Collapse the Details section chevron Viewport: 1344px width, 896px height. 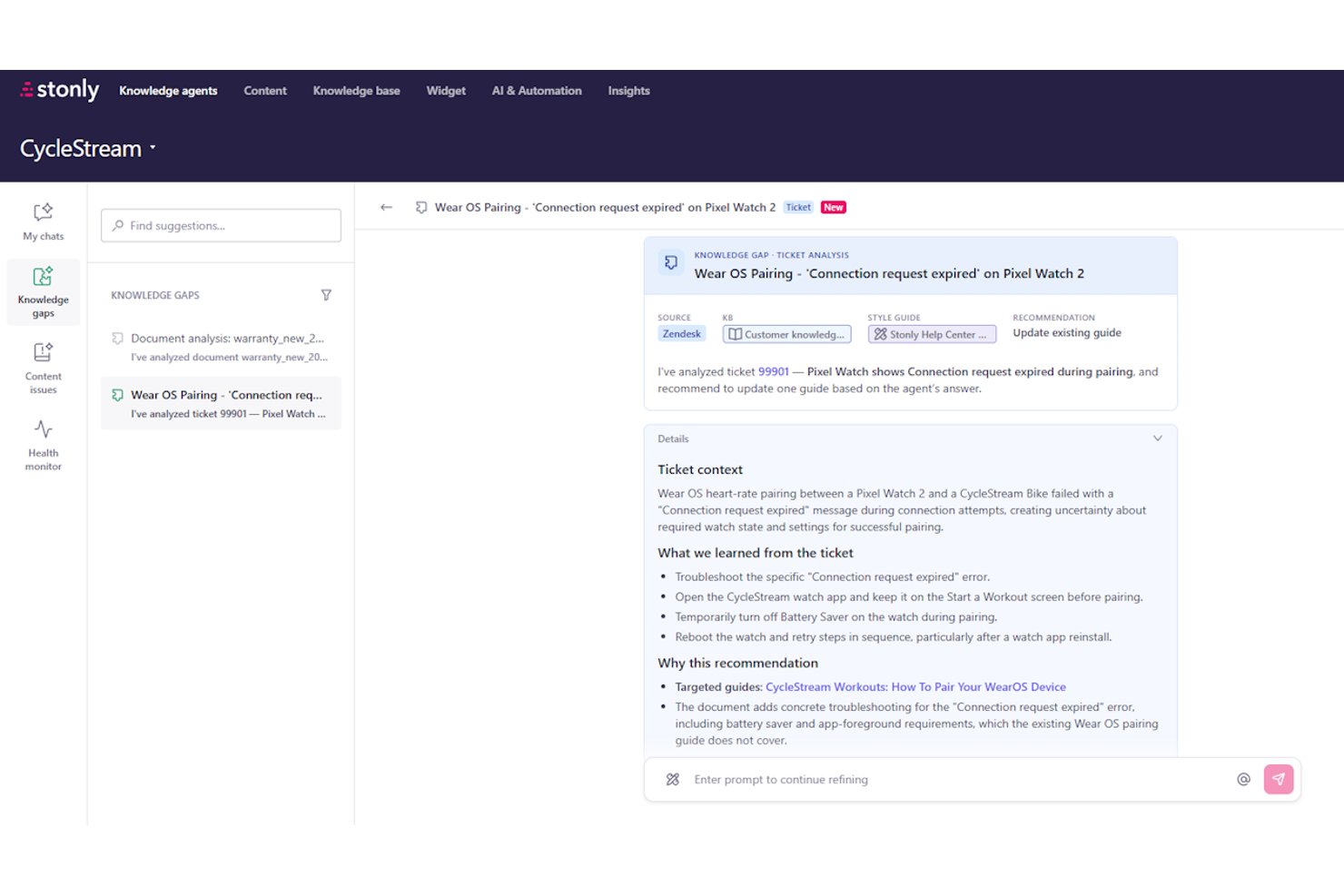coord(1158,438)
